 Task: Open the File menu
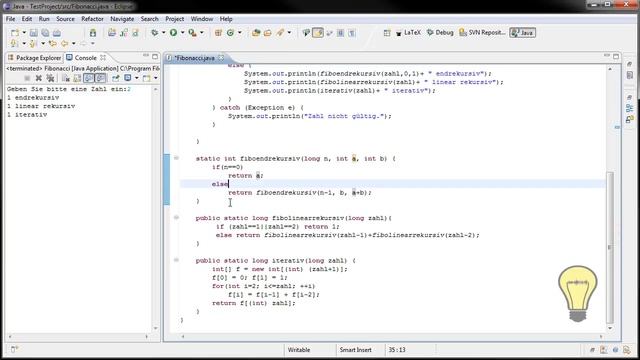coord(10,19)
